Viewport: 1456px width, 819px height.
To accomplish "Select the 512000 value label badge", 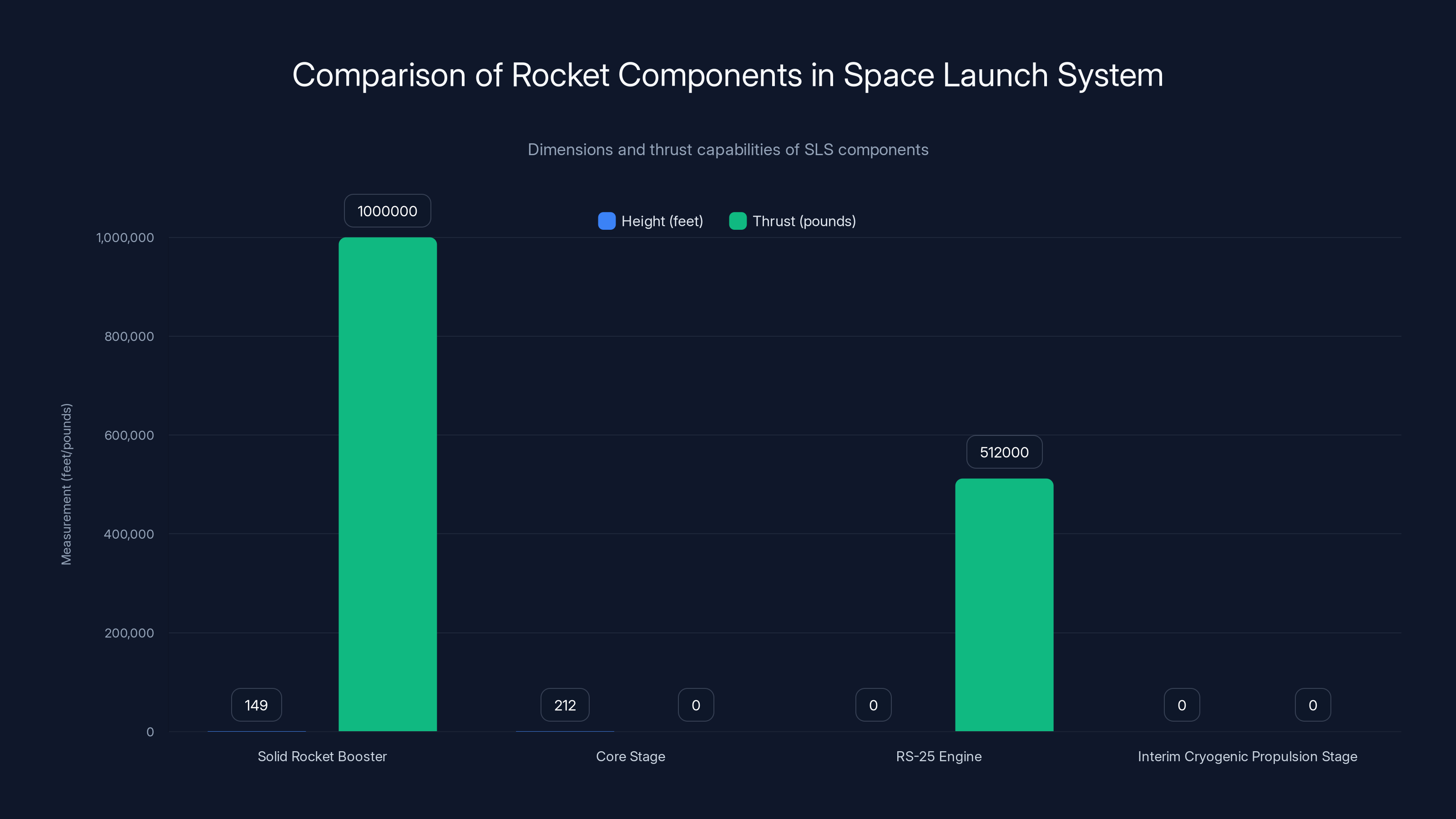I will pyautogui.click(x=1004, y=452).
